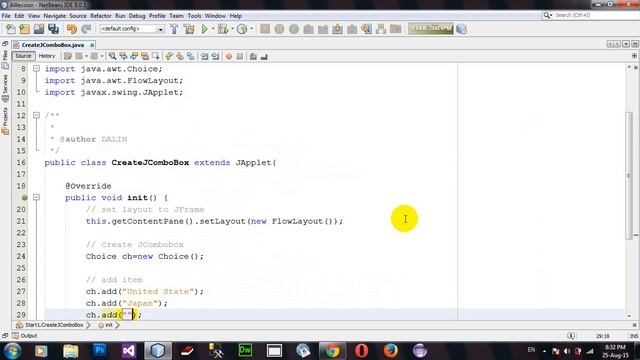Open the Windows Start button

[13, 351]
